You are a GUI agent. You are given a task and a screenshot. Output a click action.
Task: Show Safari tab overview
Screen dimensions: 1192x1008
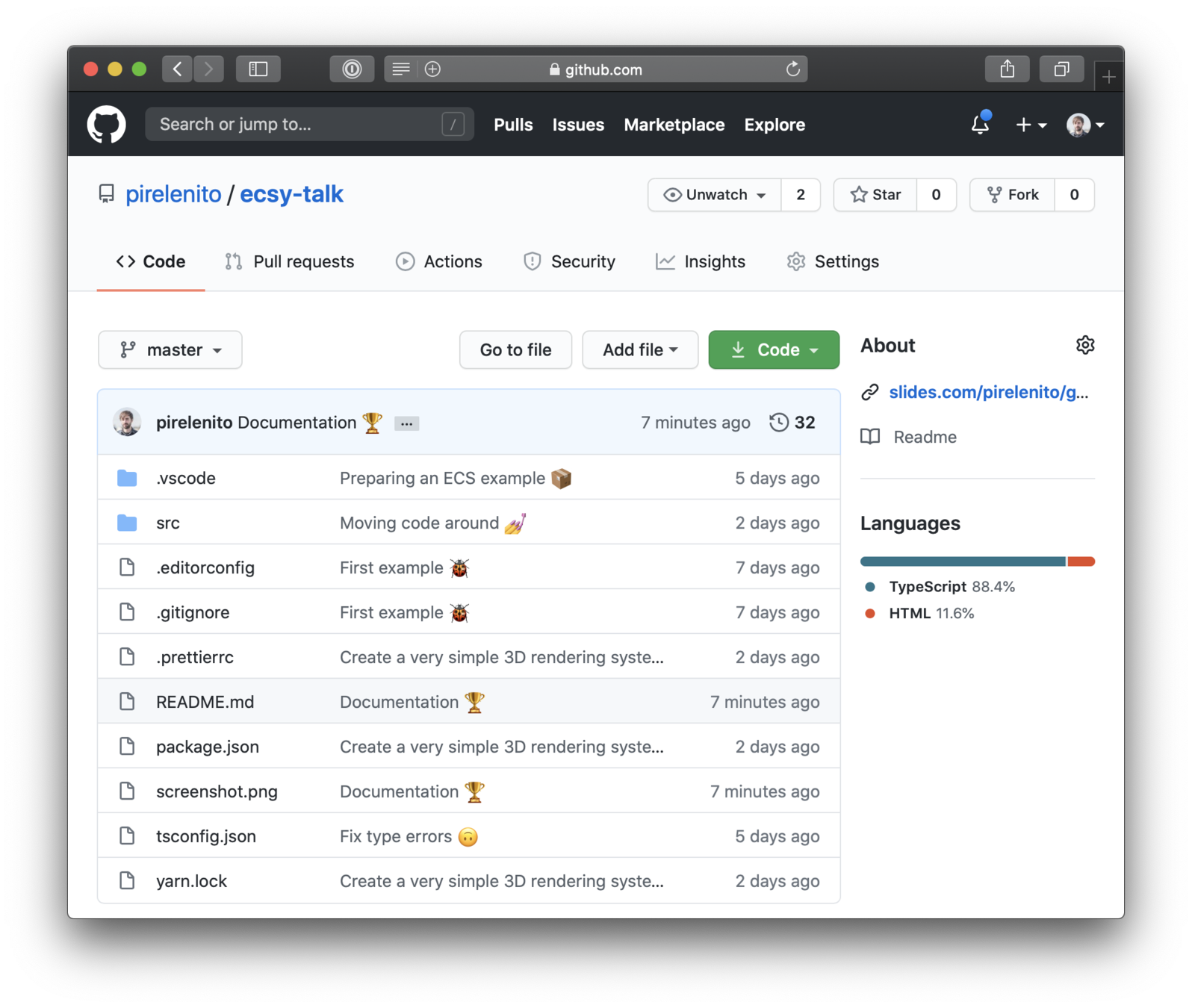(1061, 69)
